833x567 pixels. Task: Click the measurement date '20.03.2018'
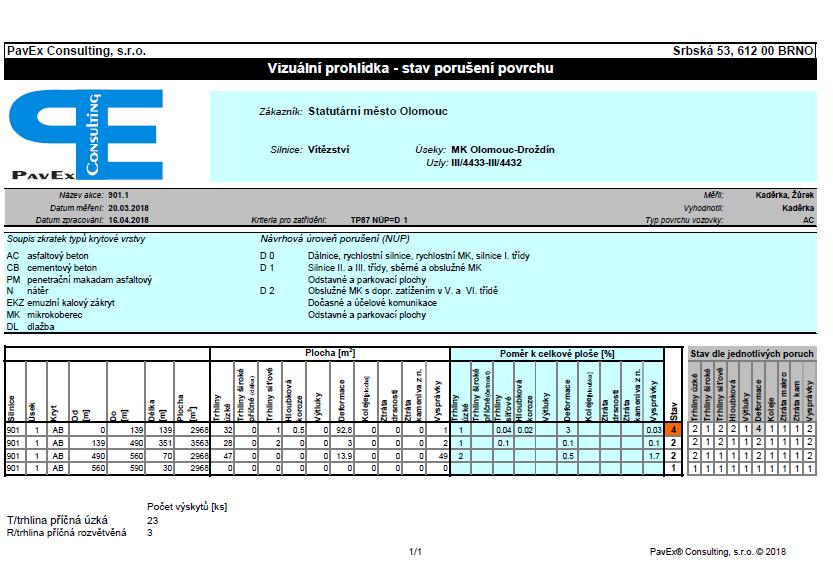[129, 208]
